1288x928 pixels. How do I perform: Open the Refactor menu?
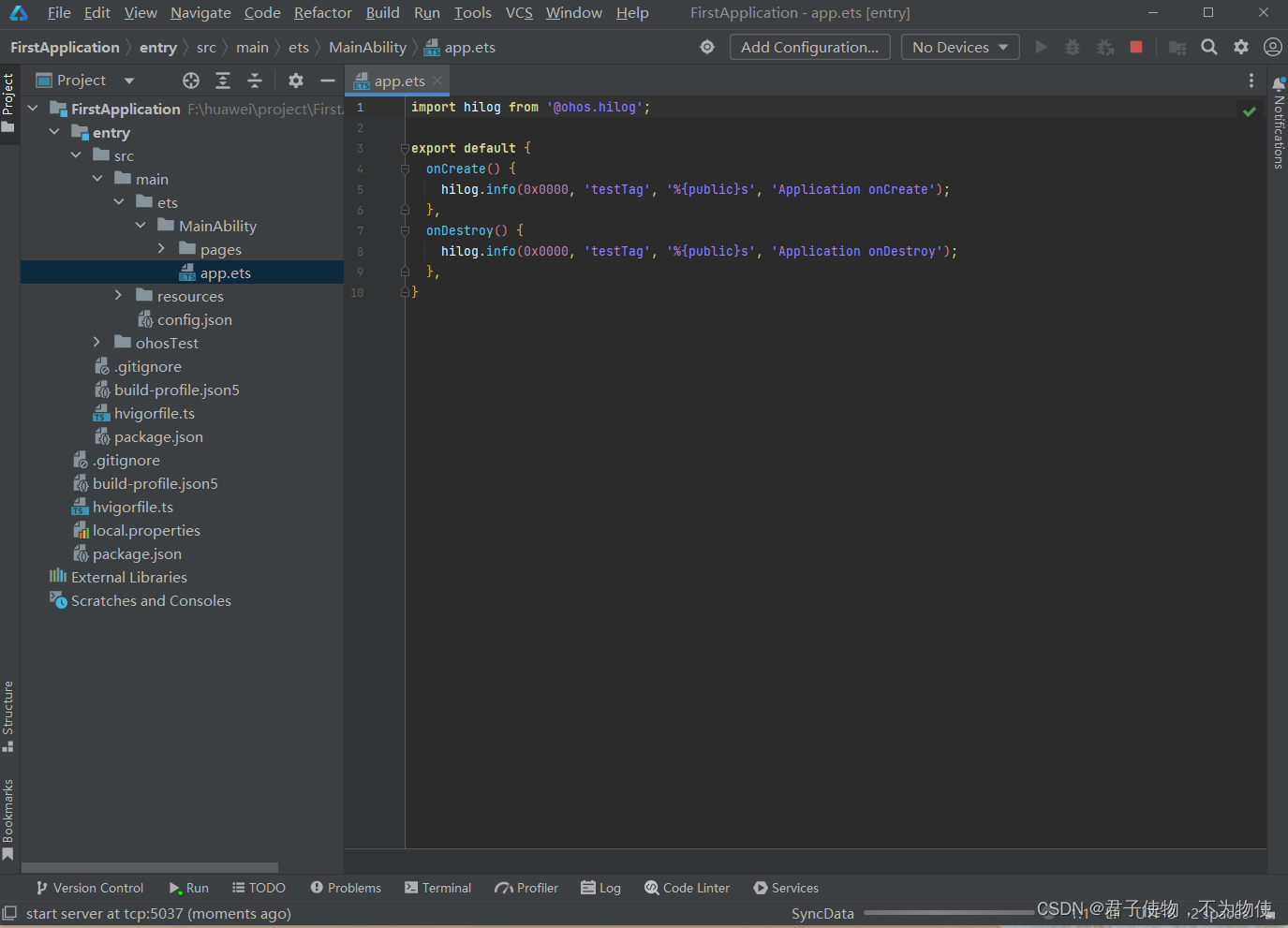(323, 13)
